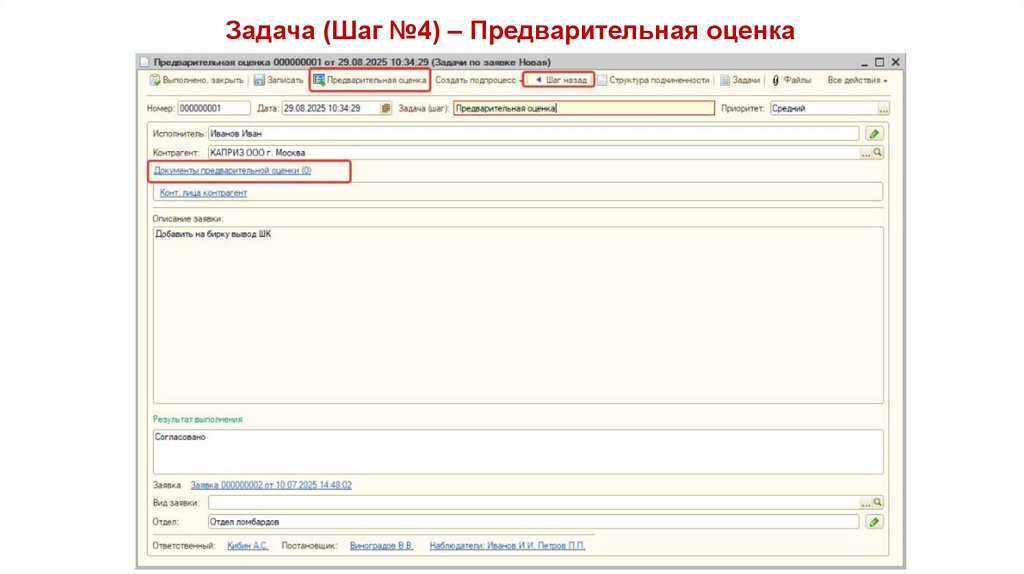Click the 'Вид заявки' input field

[x=534, y=503]
